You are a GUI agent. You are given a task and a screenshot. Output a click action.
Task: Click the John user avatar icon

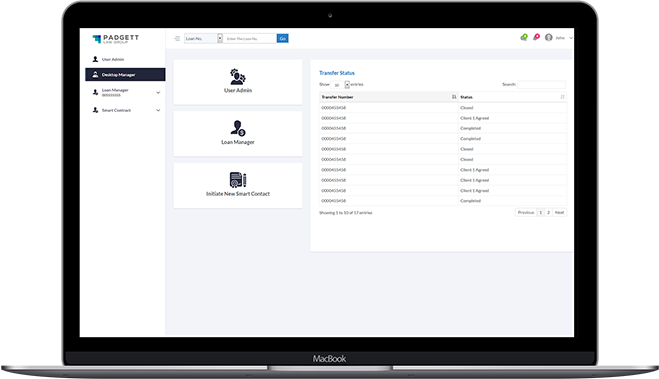click(x=548, y=37)
